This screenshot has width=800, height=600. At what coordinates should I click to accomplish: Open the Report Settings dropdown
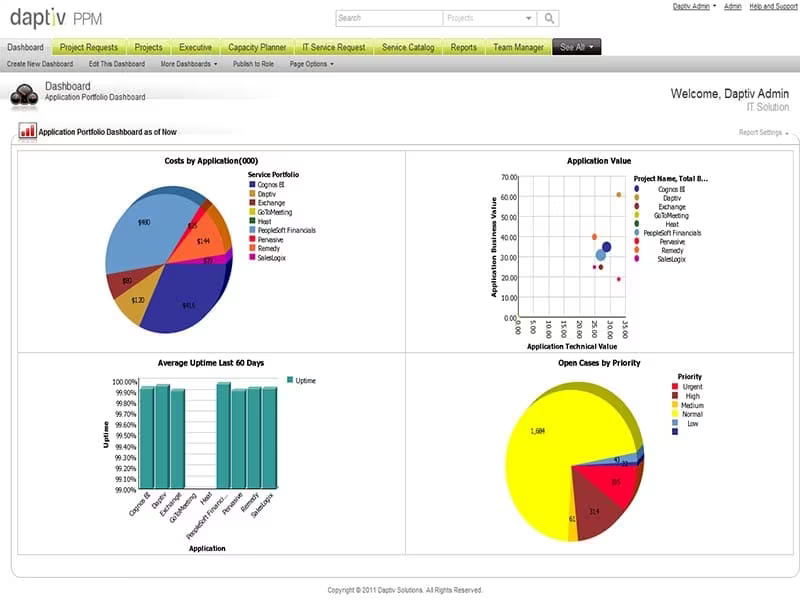click(763, 133)
